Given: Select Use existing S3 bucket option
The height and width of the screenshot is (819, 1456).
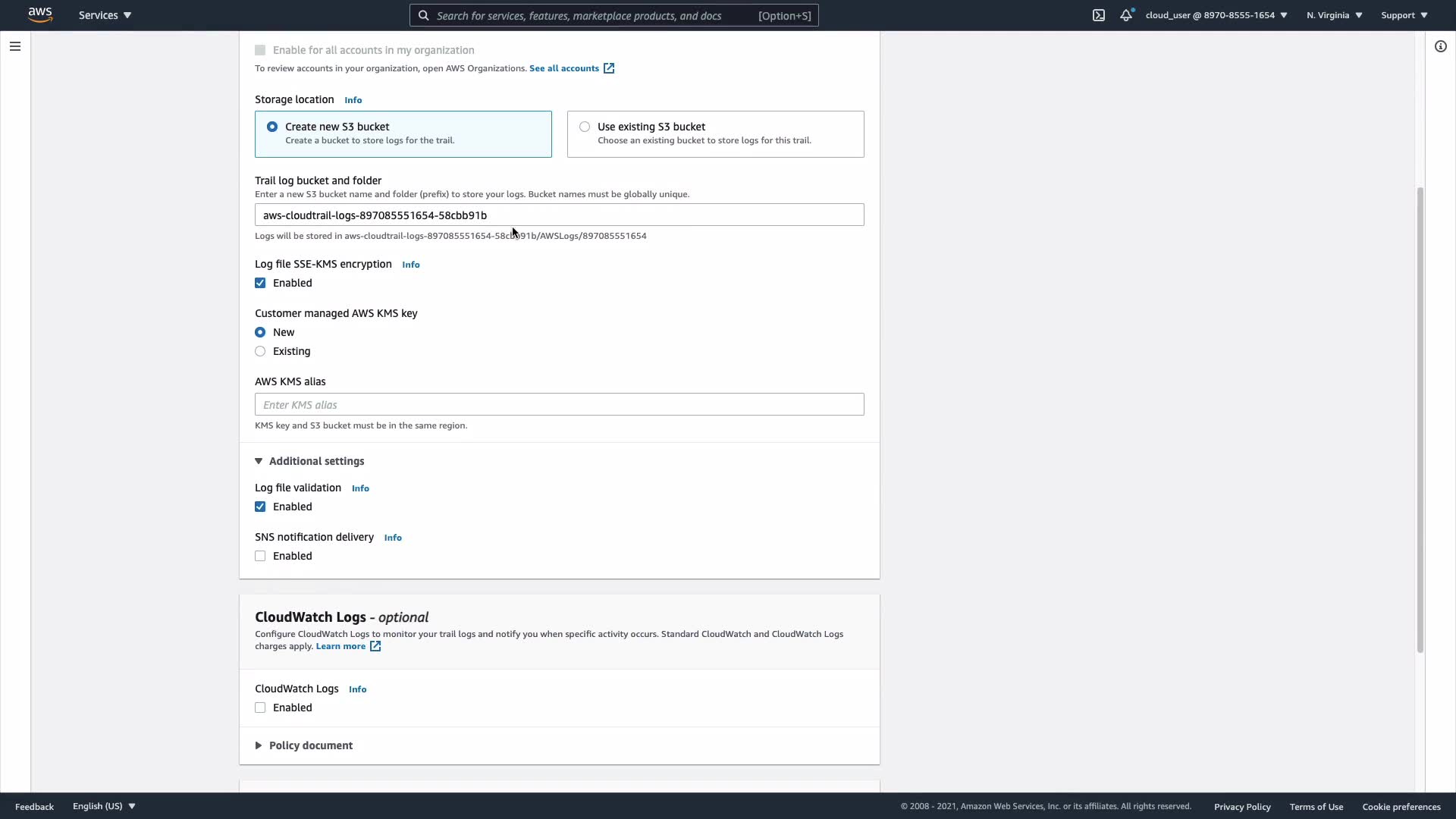Looking at the screenshot, I should coord(585,127).
